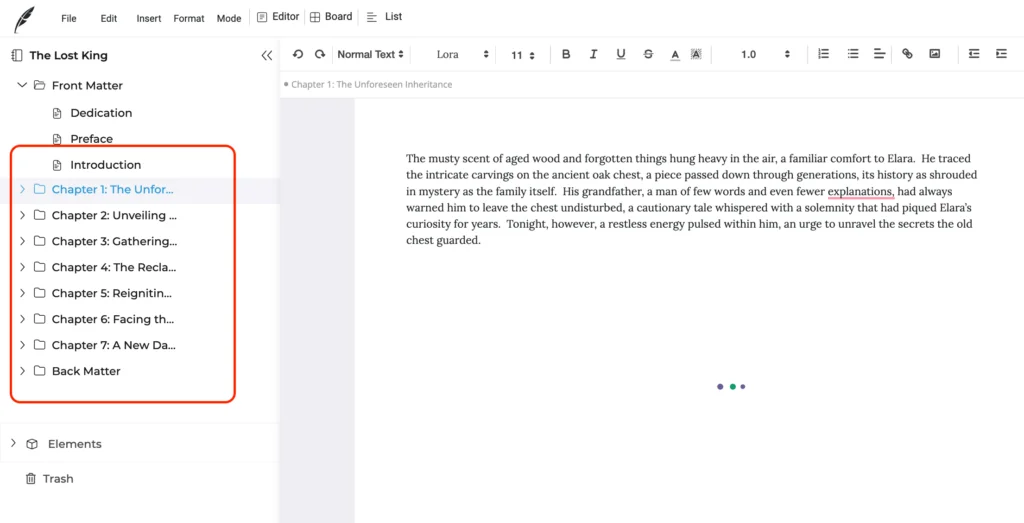This screenshot has width=1024, height=523.
Task: Open the text highlight color picker
Action: (696, 55)
